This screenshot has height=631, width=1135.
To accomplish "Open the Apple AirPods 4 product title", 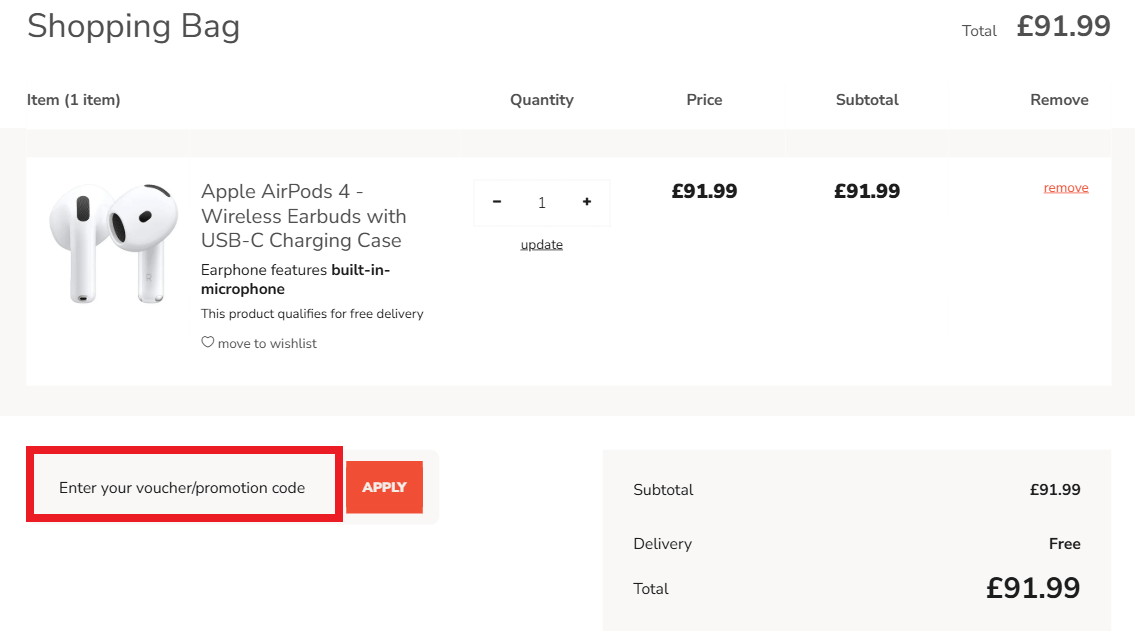I will click(303, 216).
